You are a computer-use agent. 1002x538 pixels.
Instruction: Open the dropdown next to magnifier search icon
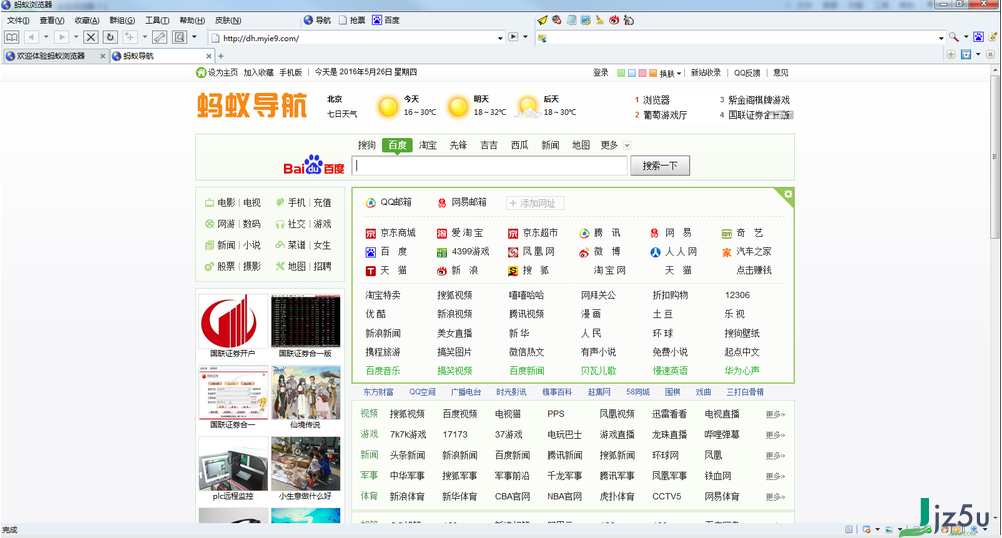click(966, 37)
